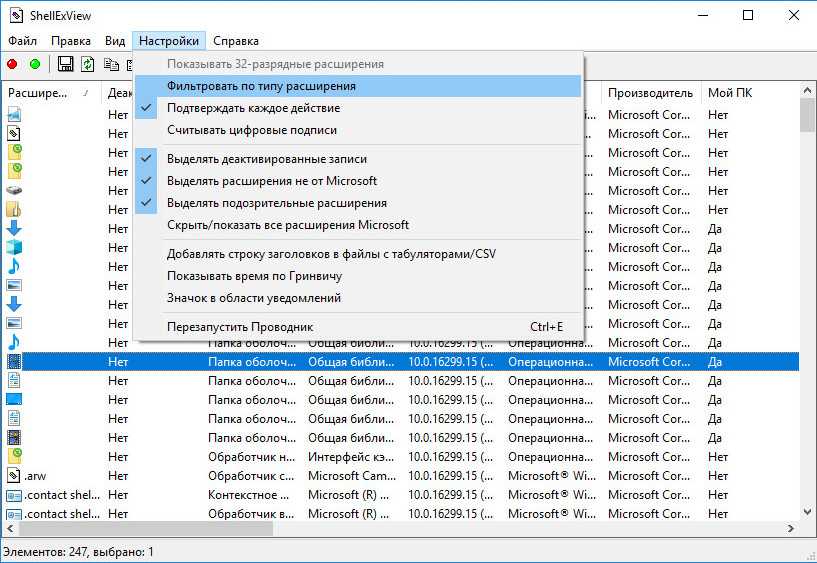Screen dimensions: 817x563
Task: Click the vertical scrollbar down arrow
Action: pyautogui.click(x=807, y=510)
